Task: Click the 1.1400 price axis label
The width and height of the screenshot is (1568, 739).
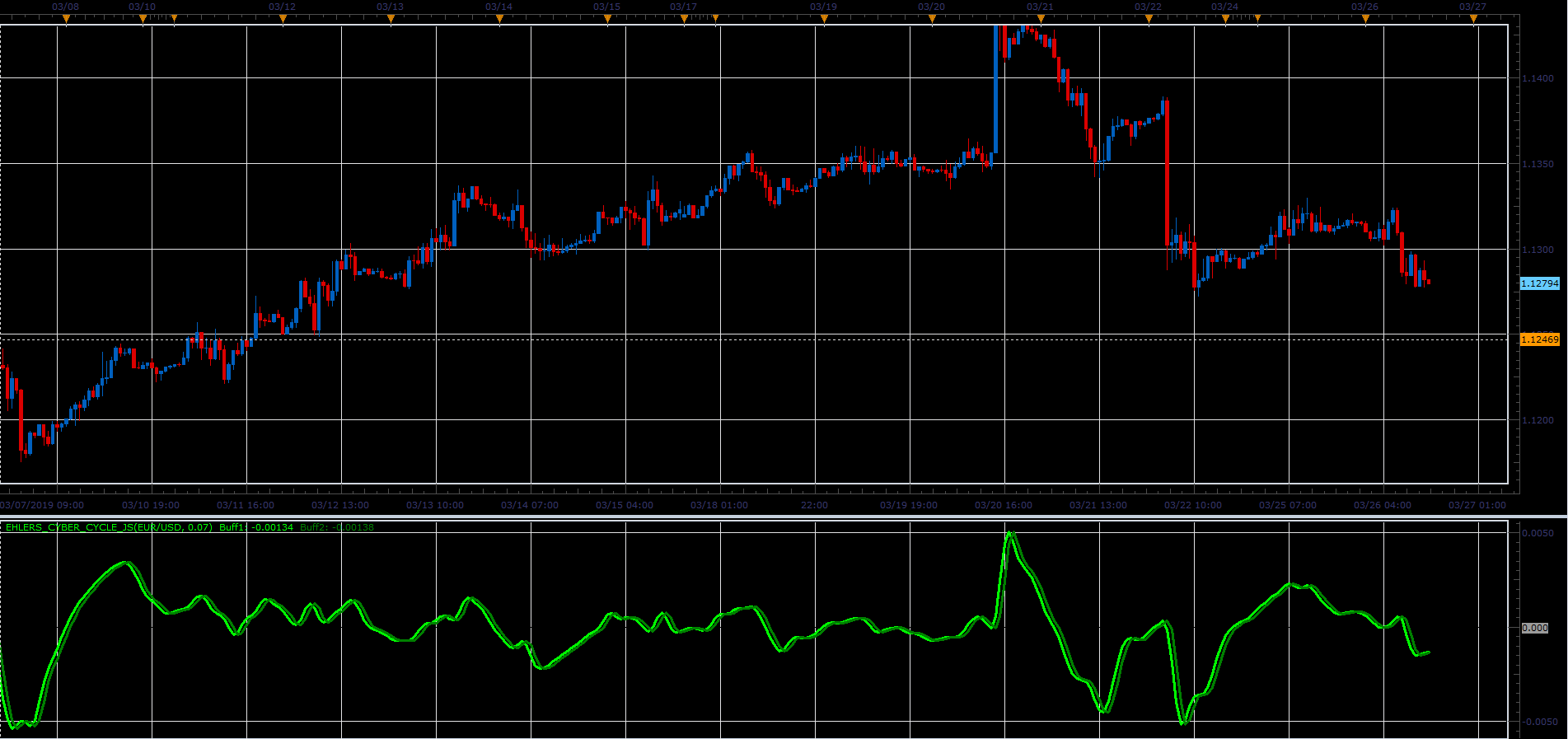Action: pyautogui.click(x=1538, y=78)
